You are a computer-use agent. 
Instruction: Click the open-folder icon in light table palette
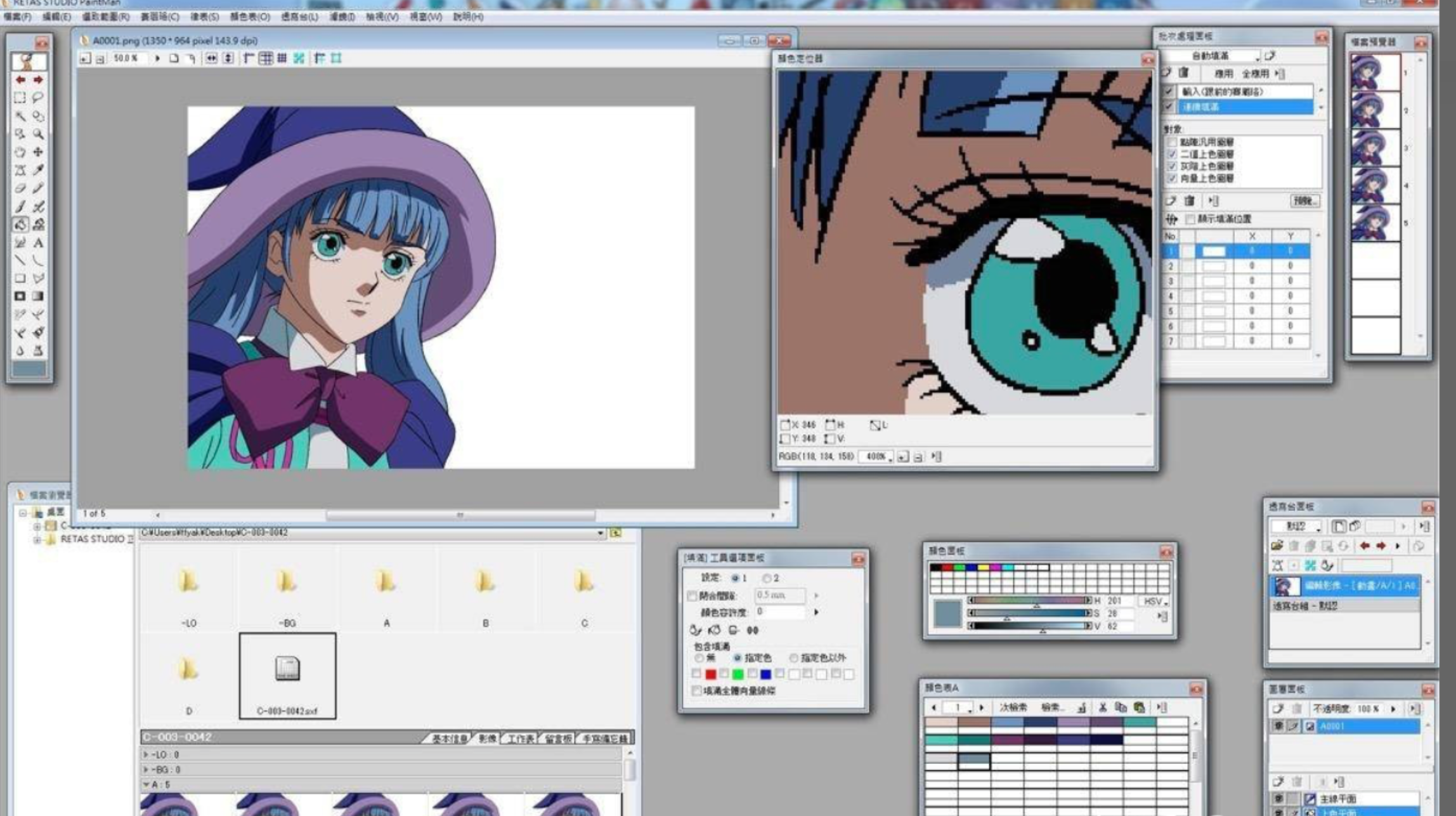[1277, 546]
